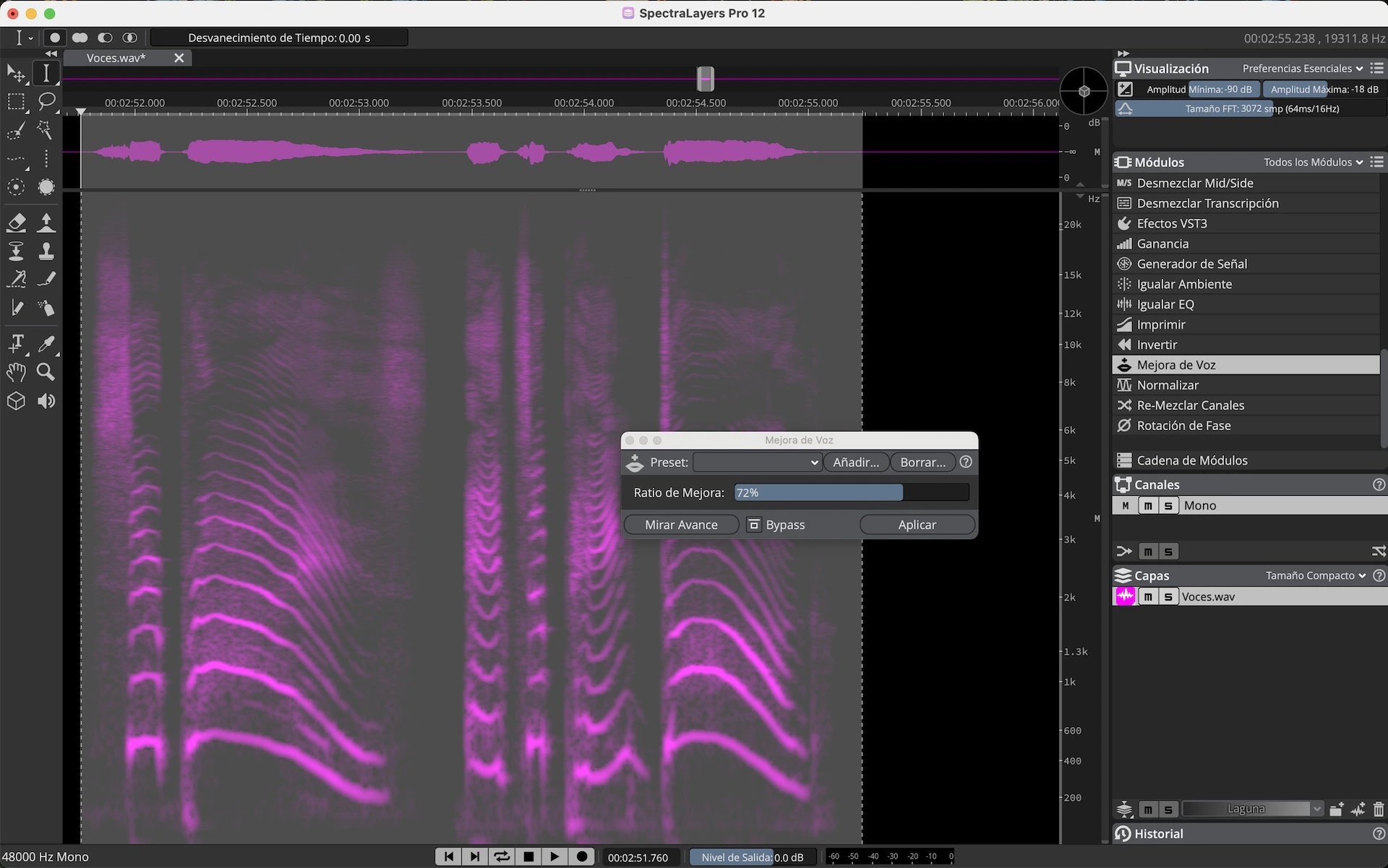Open the Igualar EQ module
Image resolution: width=1388 pixels, height=868 pixels.
pyautogui.click(x=1165, y=304)
